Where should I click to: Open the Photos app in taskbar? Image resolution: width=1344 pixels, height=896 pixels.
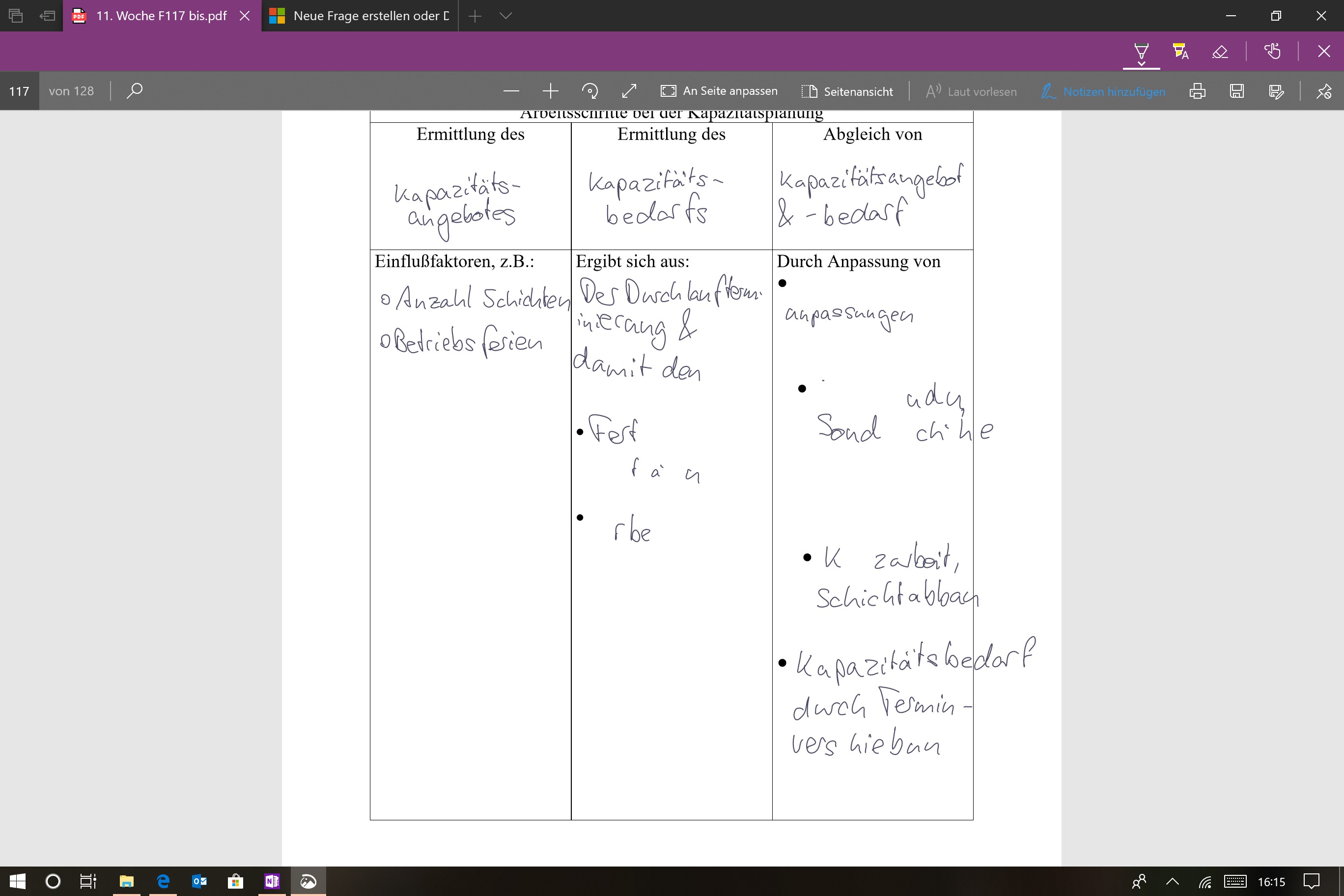308,881
